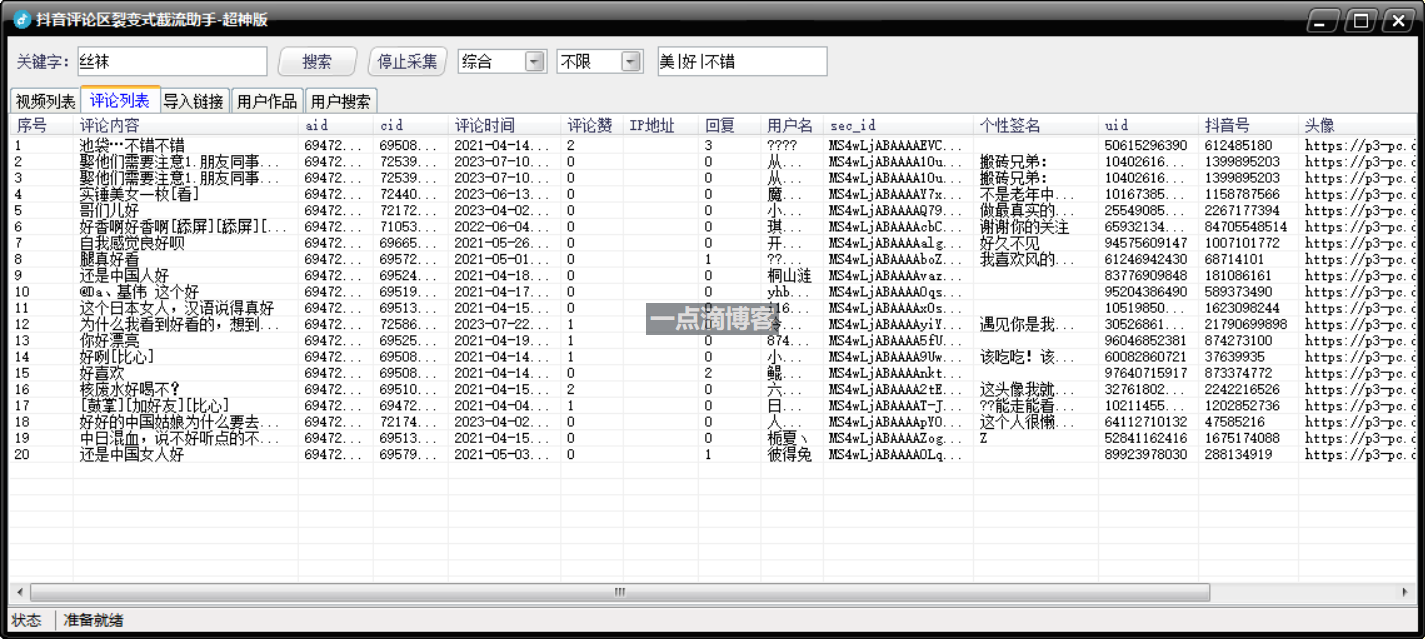Click the uid cell 89923978030

(1146, 454)
